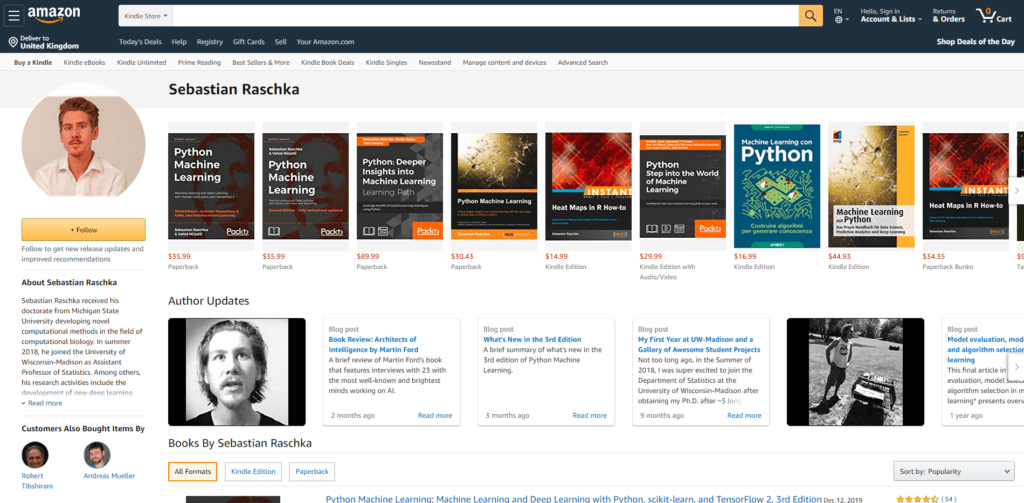Open Python Step into the World cover

683,186
